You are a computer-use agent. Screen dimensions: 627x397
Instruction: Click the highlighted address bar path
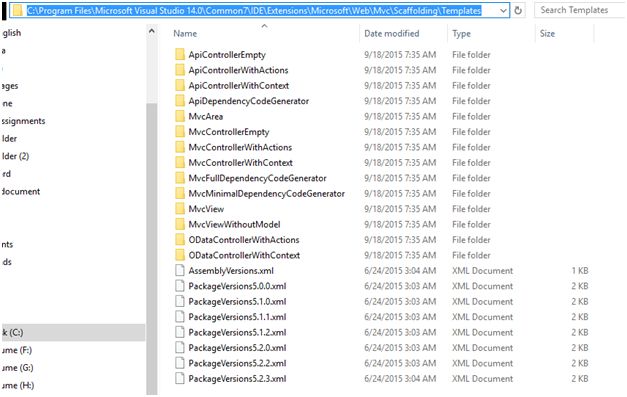[x=254, y=11]
